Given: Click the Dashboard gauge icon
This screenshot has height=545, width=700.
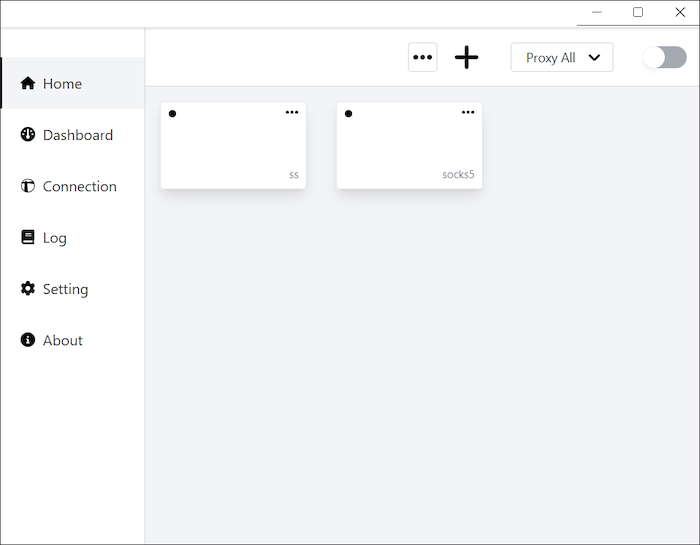Looking at the screenshot, I should (28, 135).
